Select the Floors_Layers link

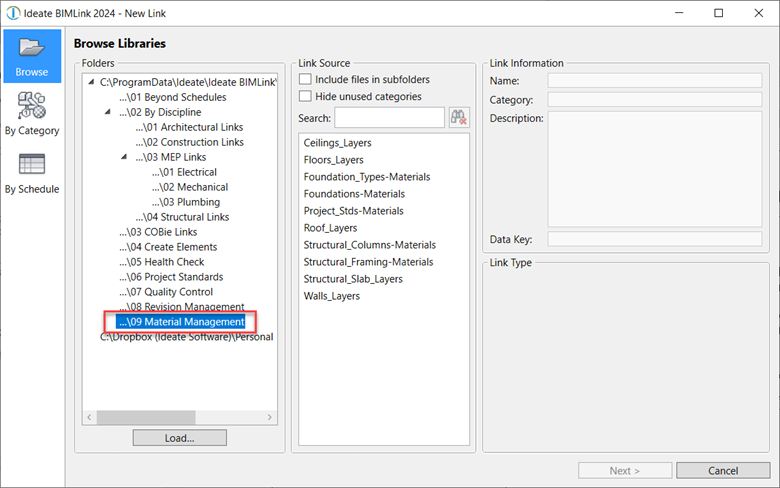click(333, 160)
